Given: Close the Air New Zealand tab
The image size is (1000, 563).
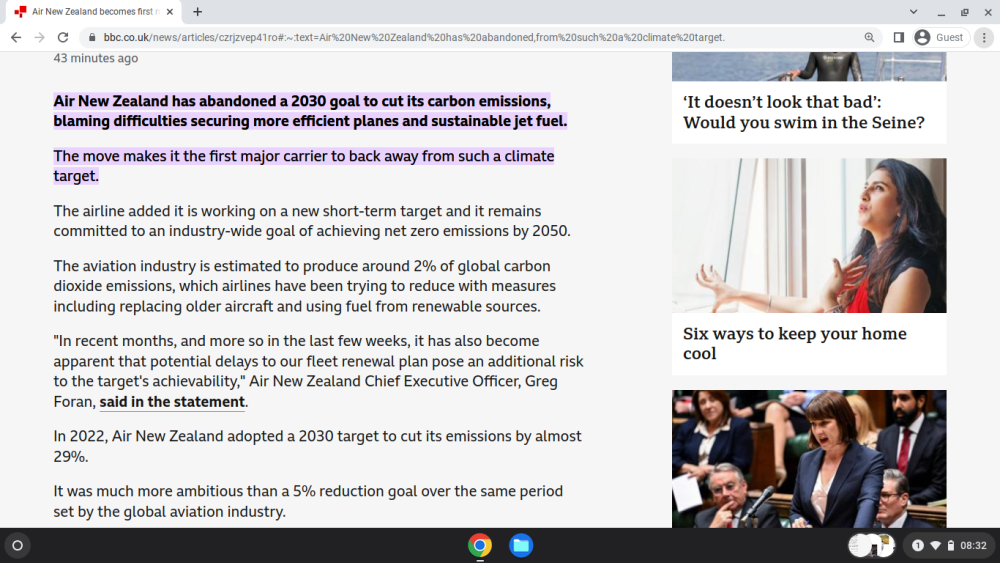Looking at the screenshot, I should 170,11.
